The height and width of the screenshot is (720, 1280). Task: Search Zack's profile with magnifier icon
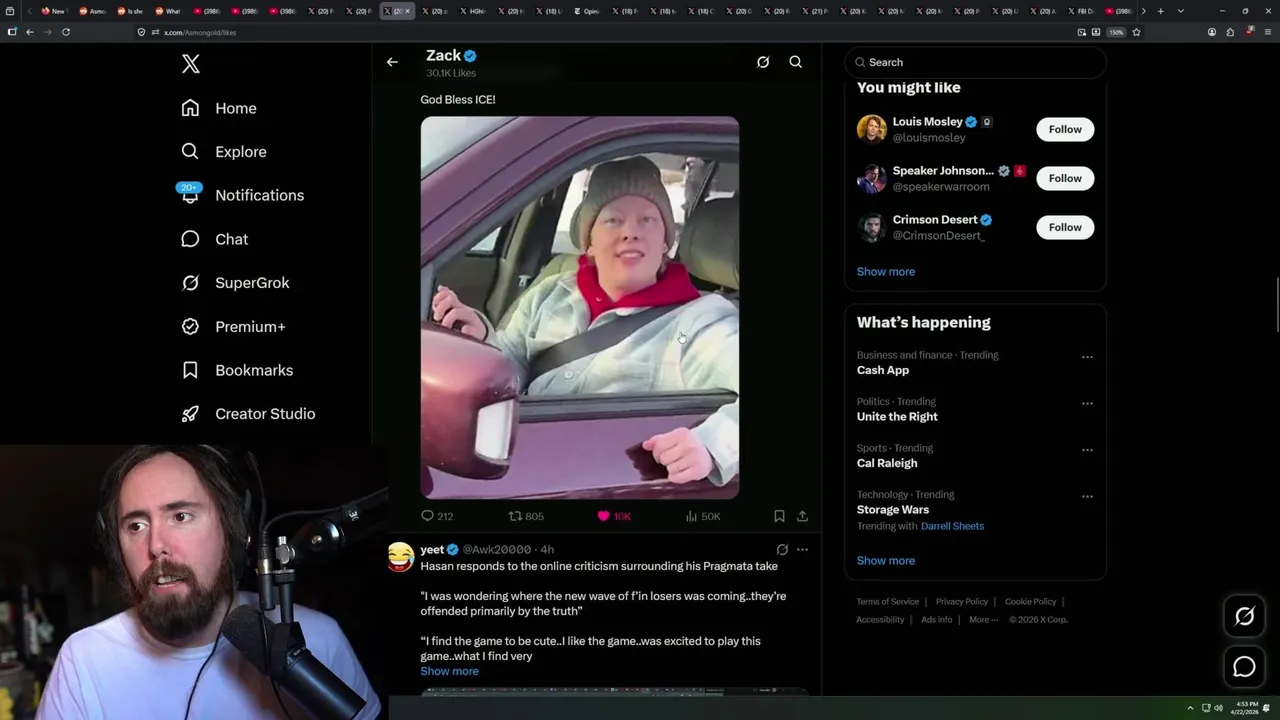pyautogui.click(x=796, y=62)
